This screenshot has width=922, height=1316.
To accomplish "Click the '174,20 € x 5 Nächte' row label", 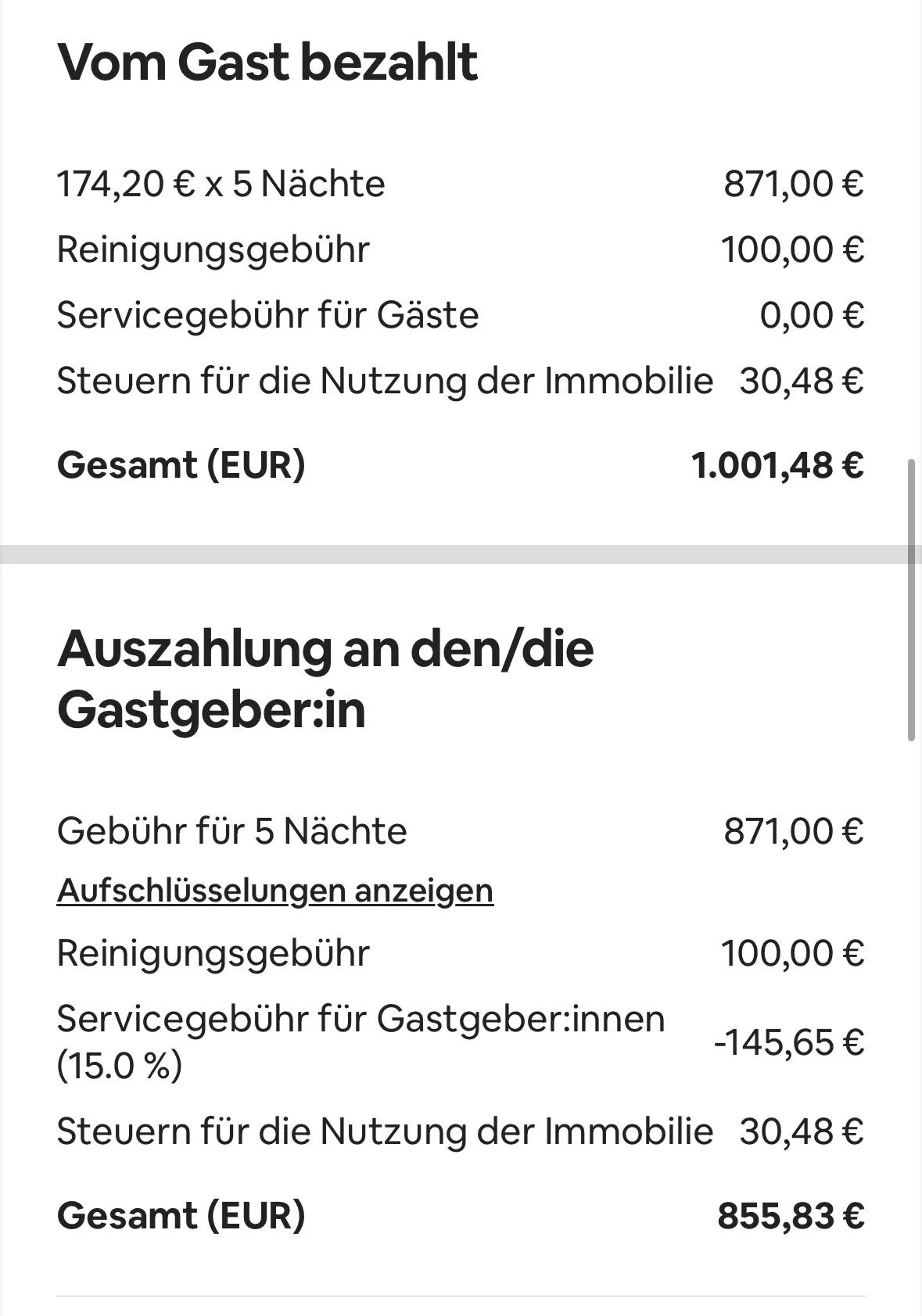I will click(x=221, y=185).
